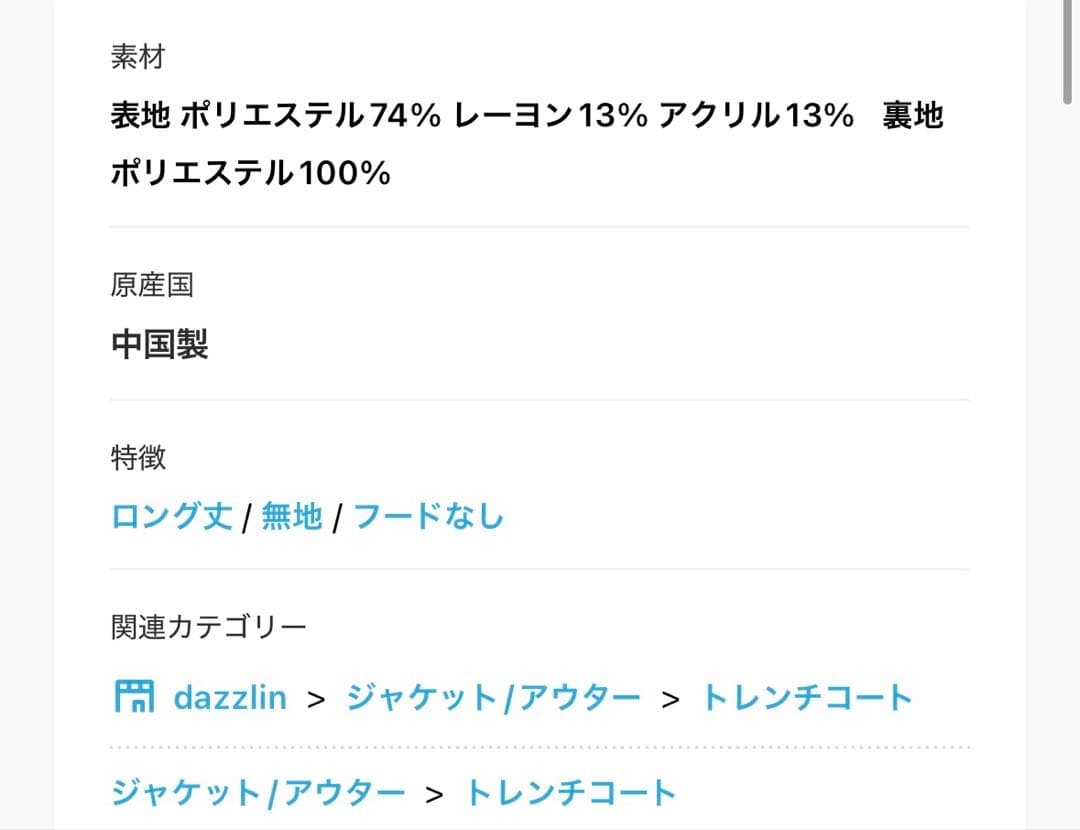Browse hoodless coats via フードなし tag
The image size is (1080, 830).
click(x=429, y=515)
